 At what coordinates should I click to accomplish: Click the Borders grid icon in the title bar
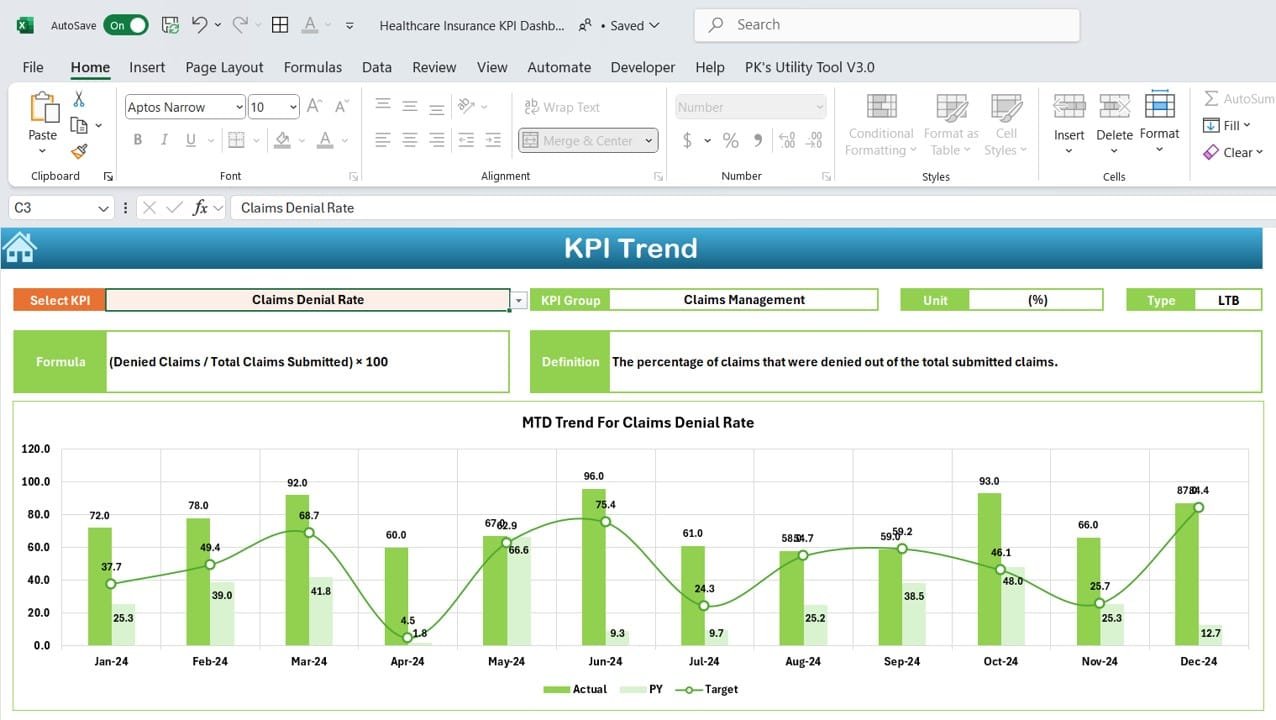coord(280,25)
